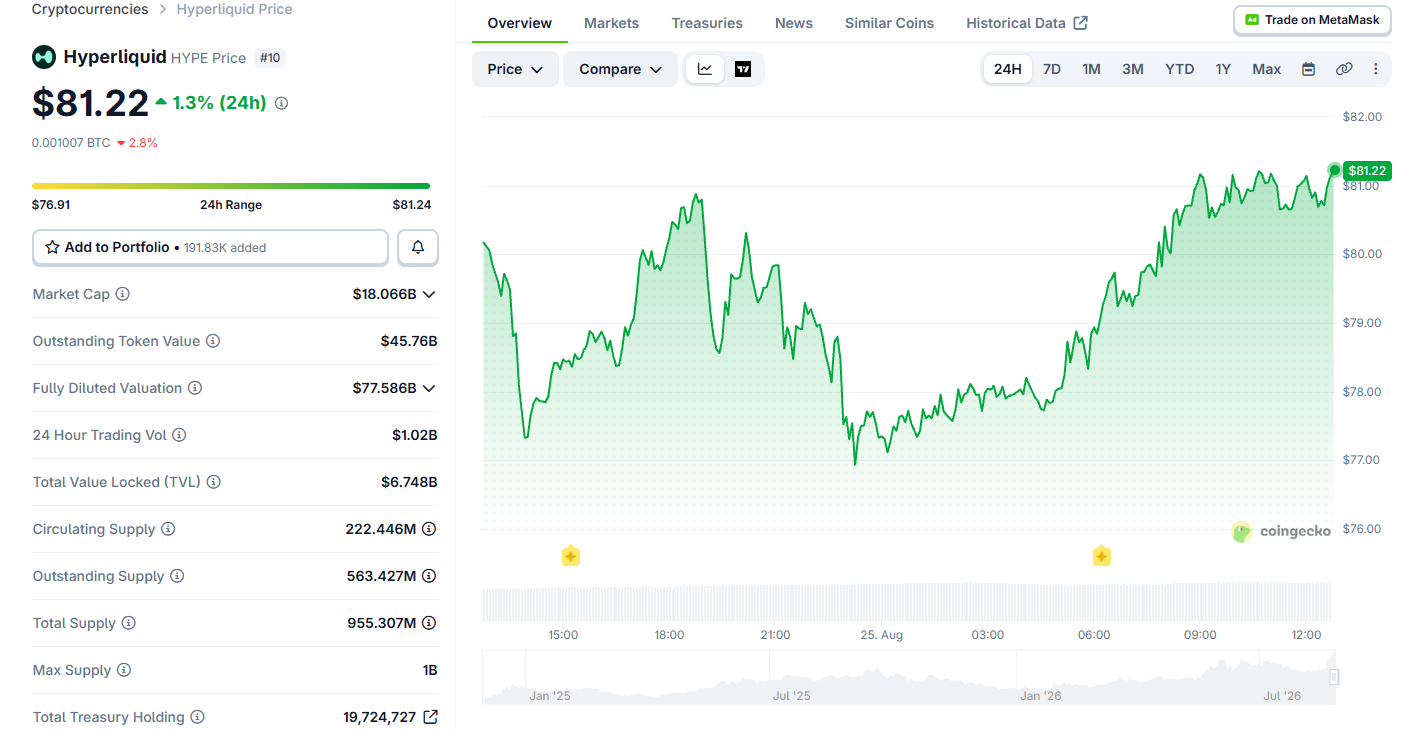1405x729 pixels.
Task: Click the star marker near 06:00
Action: (x=1102, y=556)
